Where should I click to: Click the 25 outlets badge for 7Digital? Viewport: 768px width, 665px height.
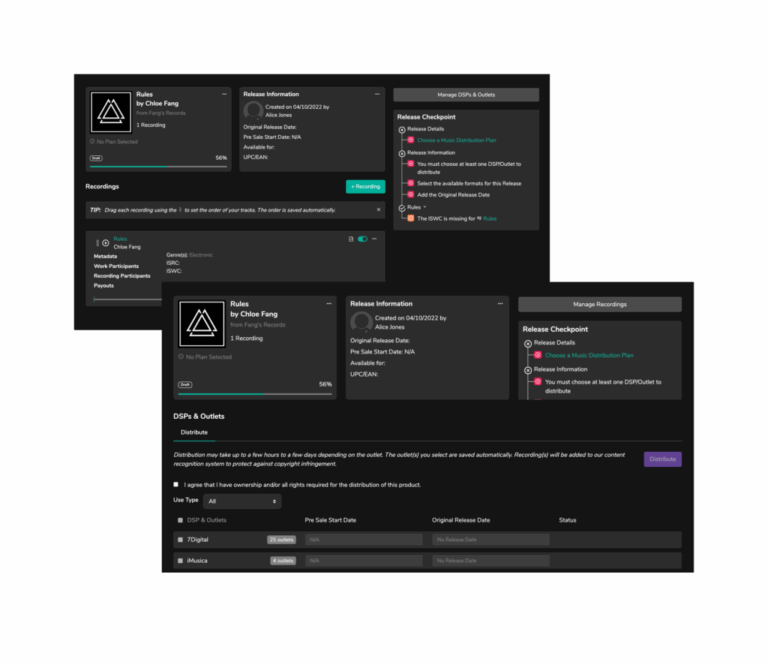[281, 540]
